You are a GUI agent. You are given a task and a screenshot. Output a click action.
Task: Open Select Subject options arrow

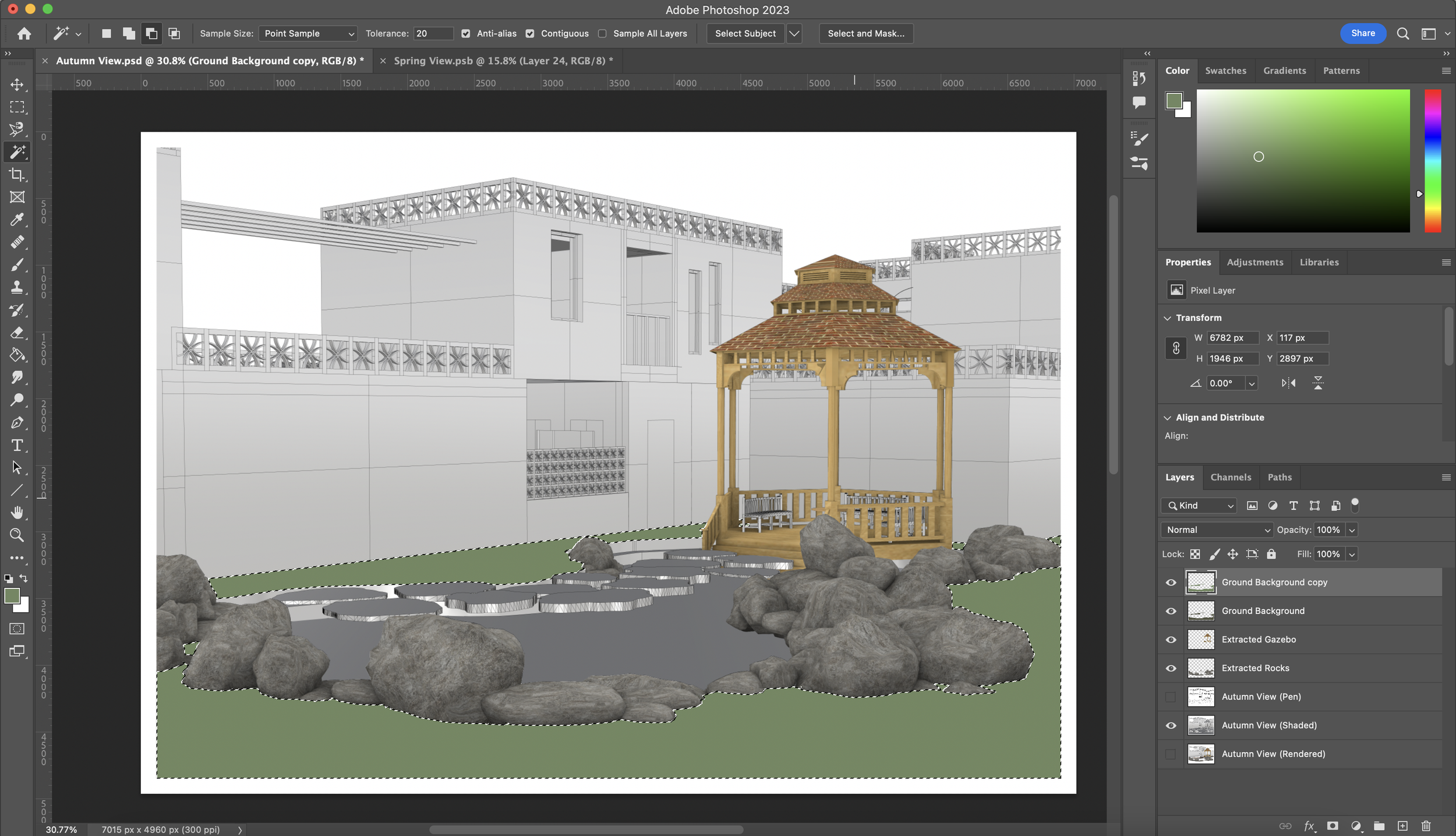[794, 34]
